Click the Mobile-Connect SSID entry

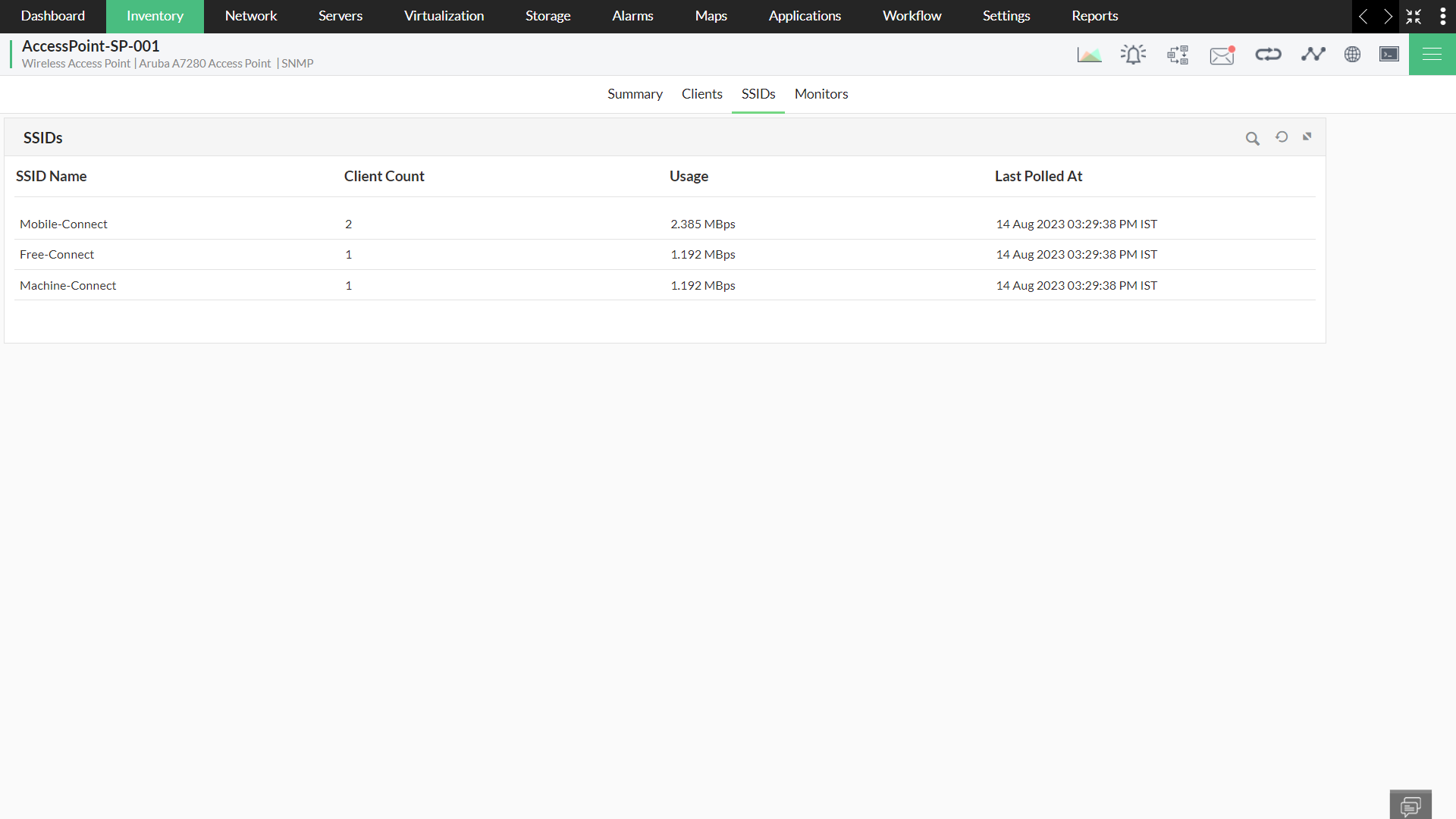(64, 224)
